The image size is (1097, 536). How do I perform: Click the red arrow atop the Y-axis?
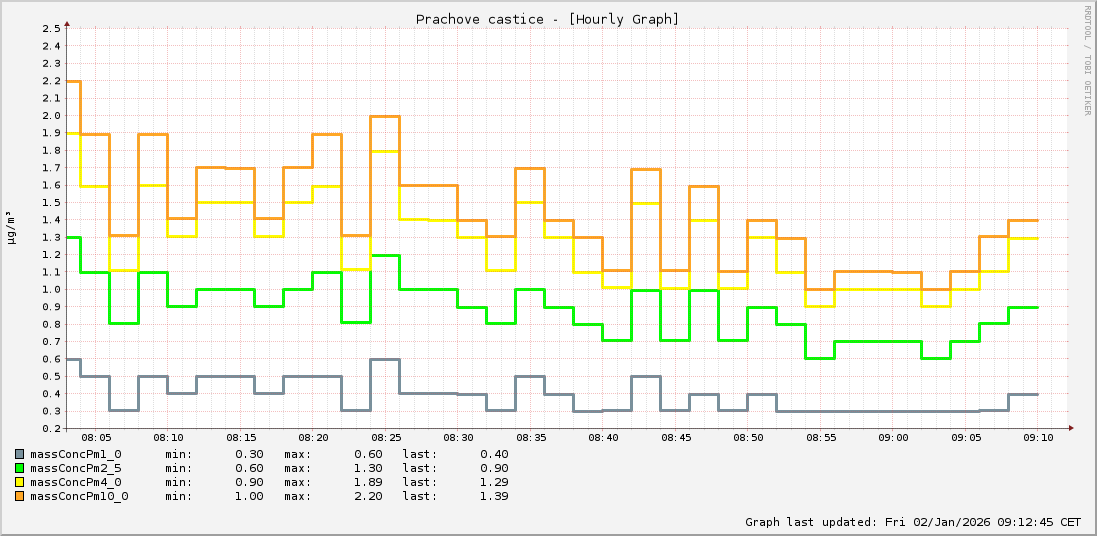pos(66,20)
